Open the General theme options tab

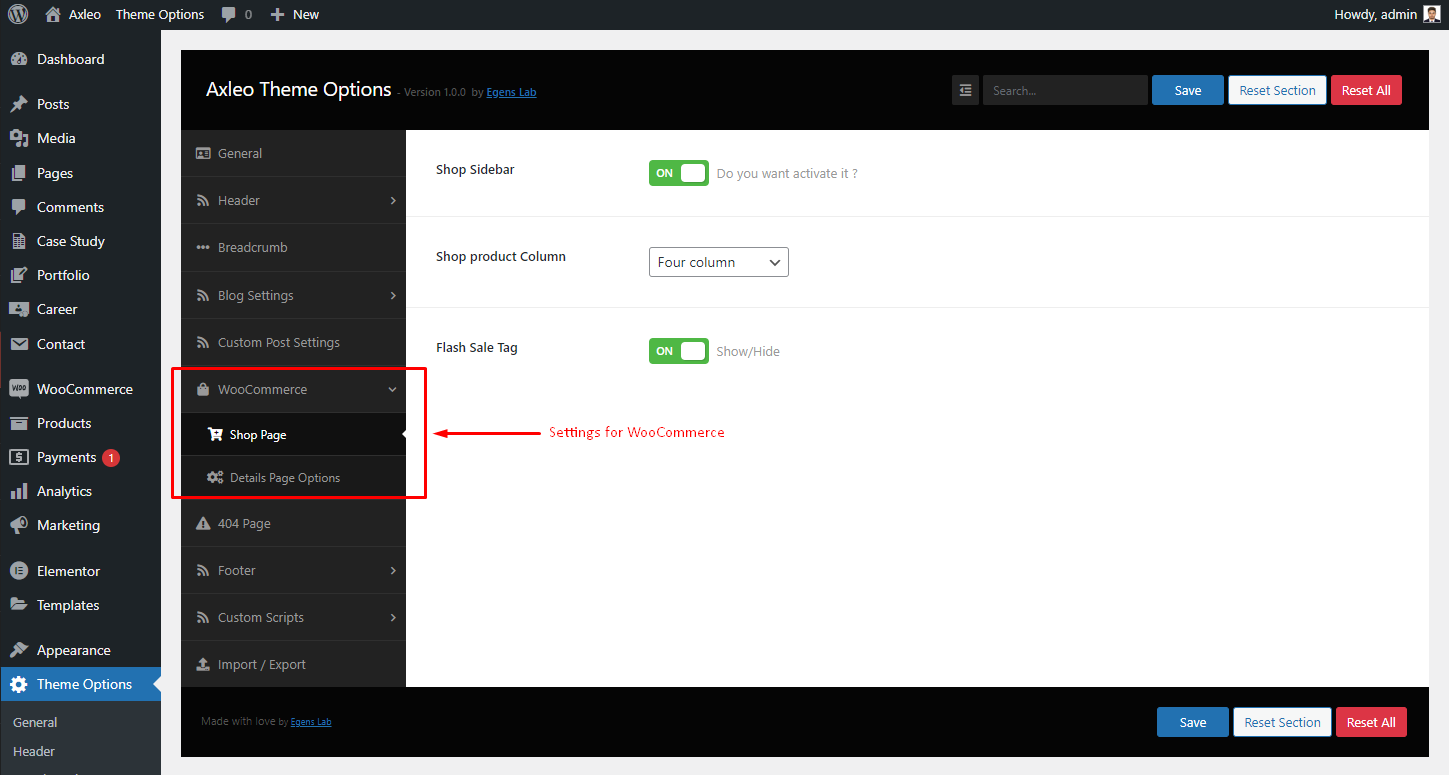point(293,153)
